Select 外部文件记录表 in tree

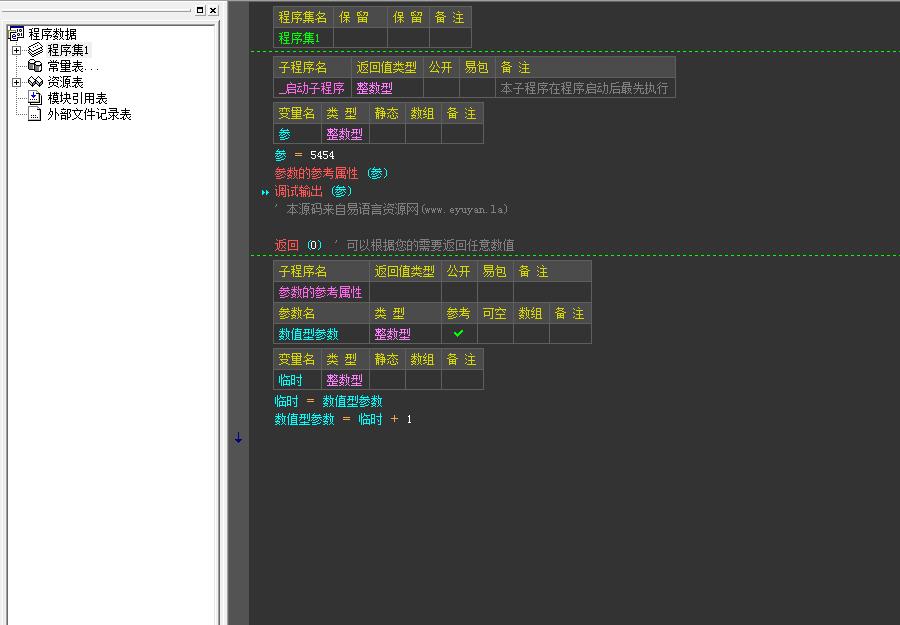pos(89,114)
